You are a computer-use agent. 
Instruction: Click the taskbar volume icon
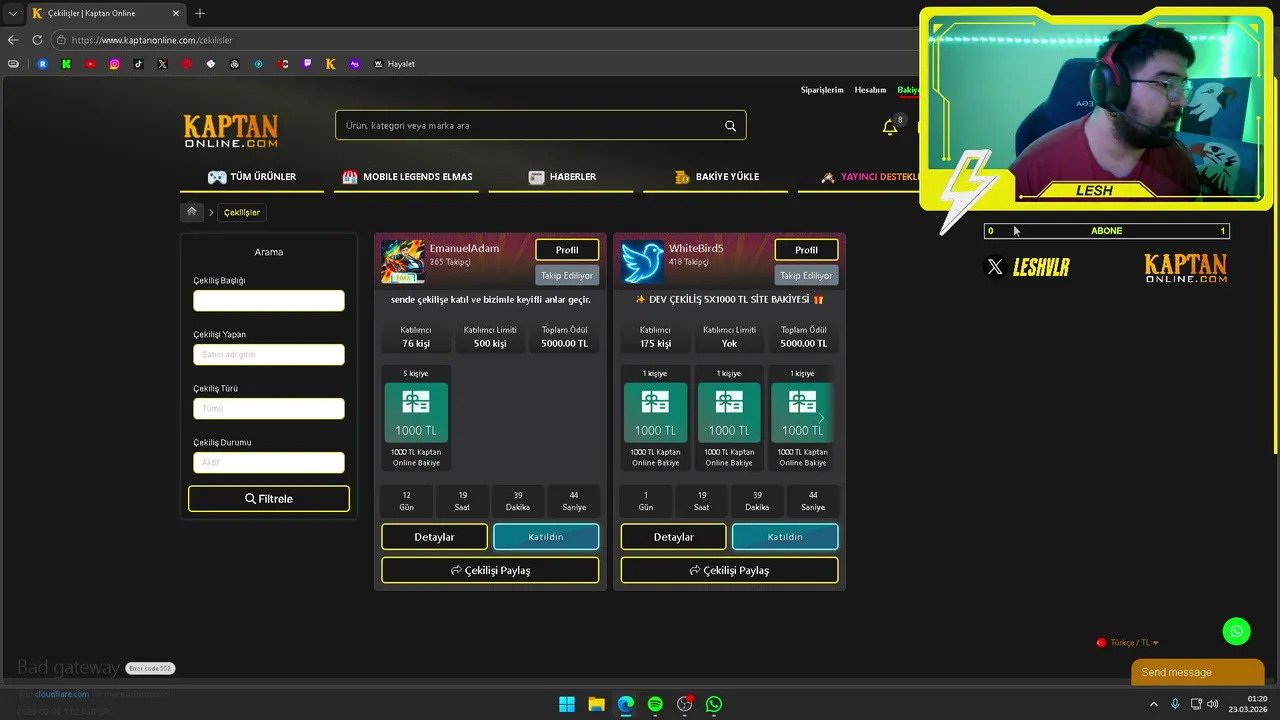(1213, 704)
